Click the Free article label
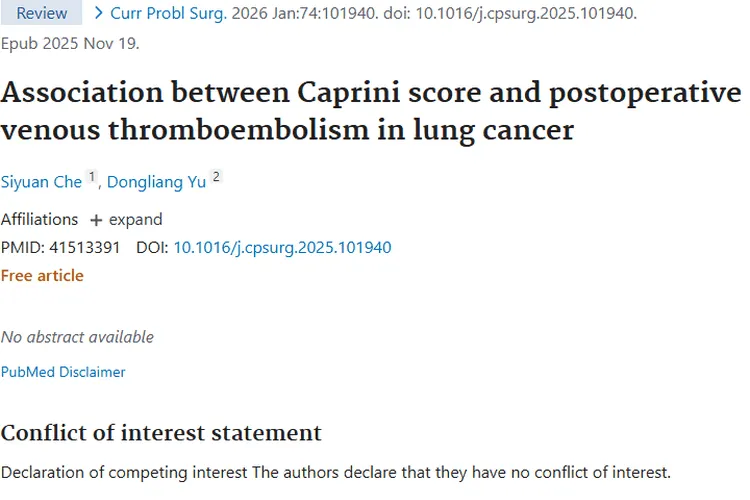750x500 pixels. [42, 275]
